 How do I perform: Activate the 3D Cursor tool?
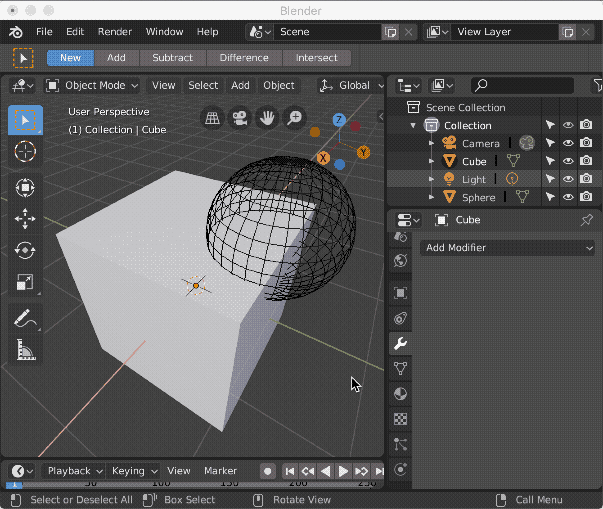25,151
